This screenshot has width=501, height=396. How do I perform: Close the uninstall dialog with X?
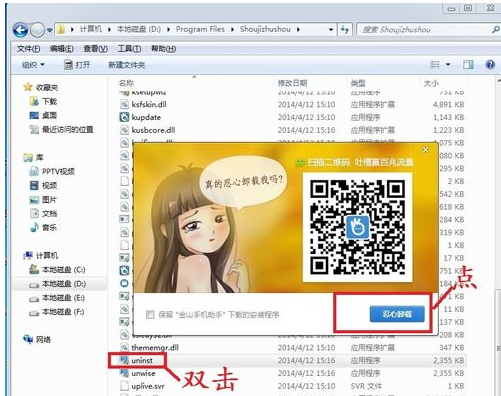pyautogui.click(x=425, y=150)
